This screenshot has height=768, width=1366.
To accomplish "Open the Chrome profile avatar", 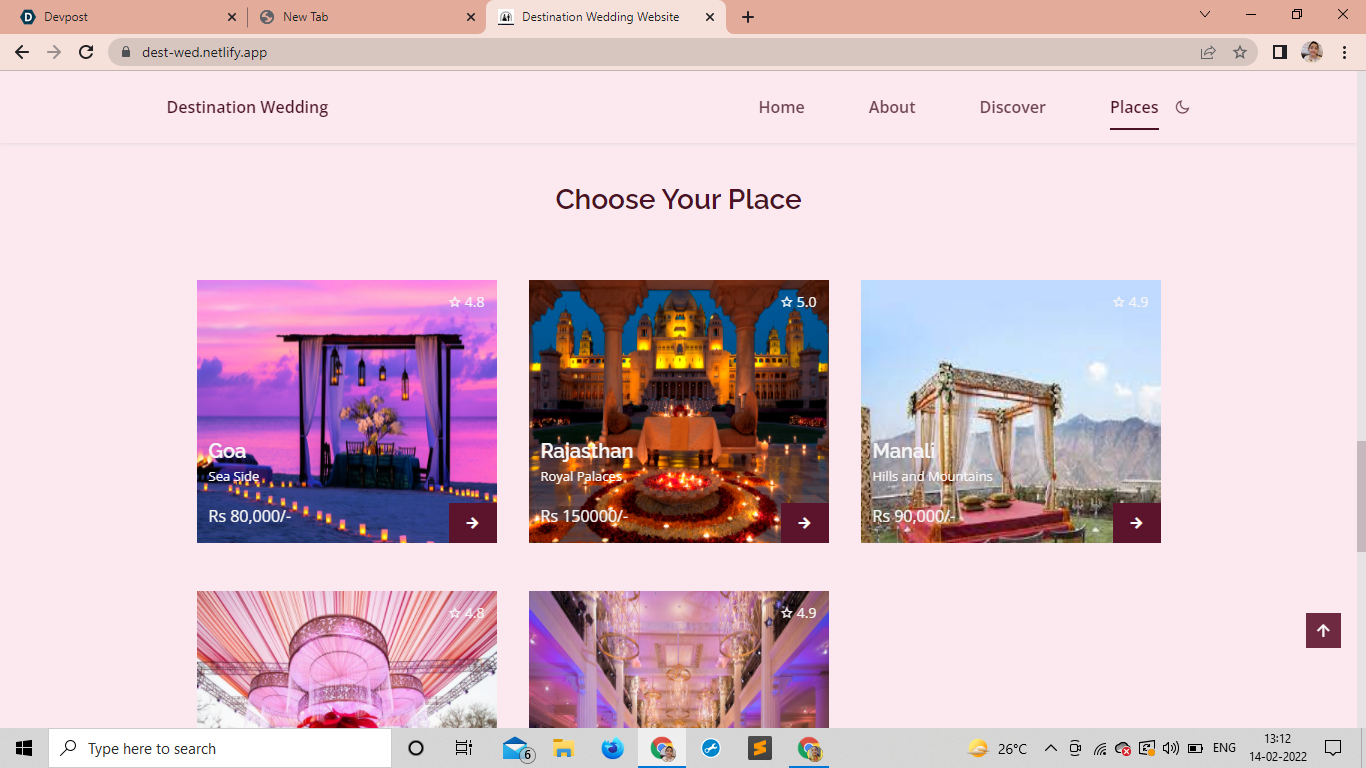I will click(1312, 52).
